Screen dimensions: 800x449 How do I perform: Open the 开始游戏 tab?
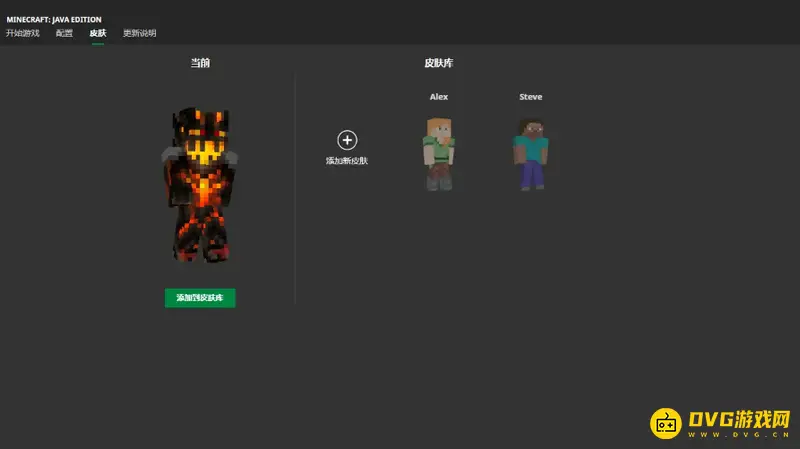point(22,33)
